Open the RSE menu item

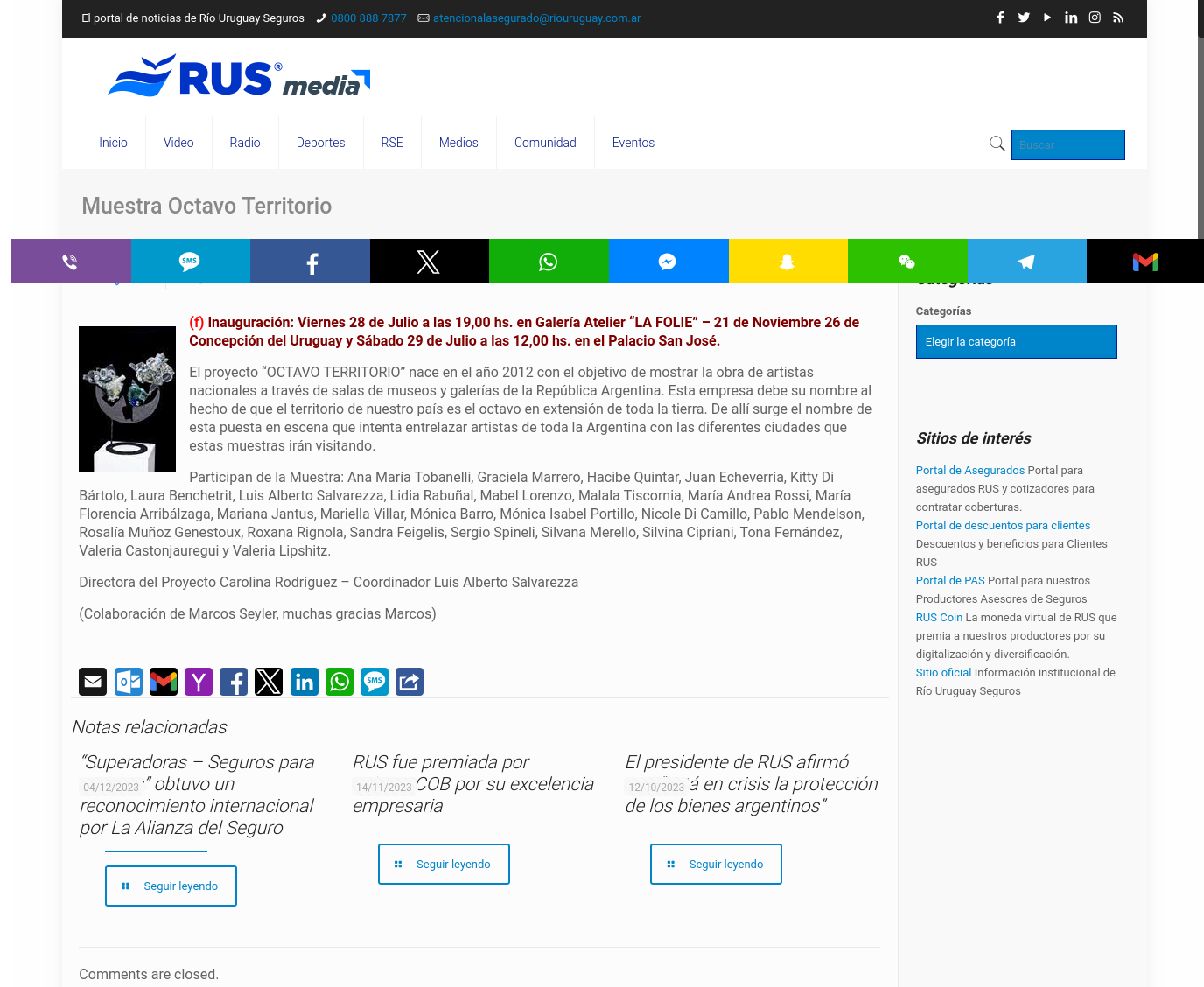point(392,143)
